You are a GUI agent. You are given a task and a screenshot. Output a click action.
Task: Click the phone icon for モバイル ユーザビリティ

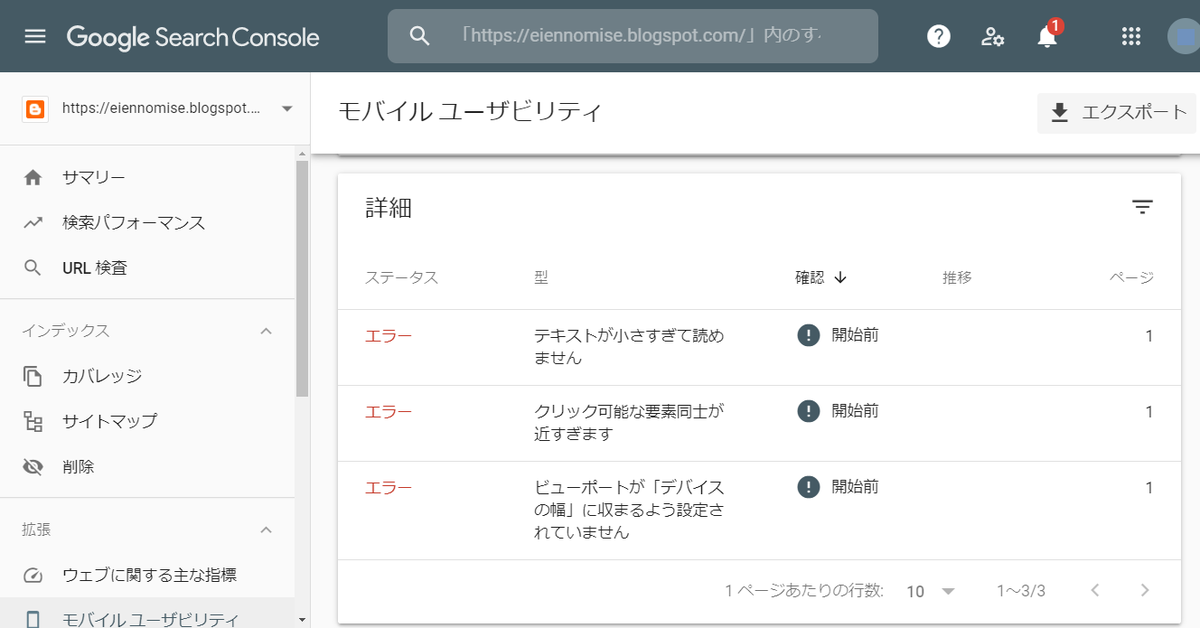pos(33,619)
